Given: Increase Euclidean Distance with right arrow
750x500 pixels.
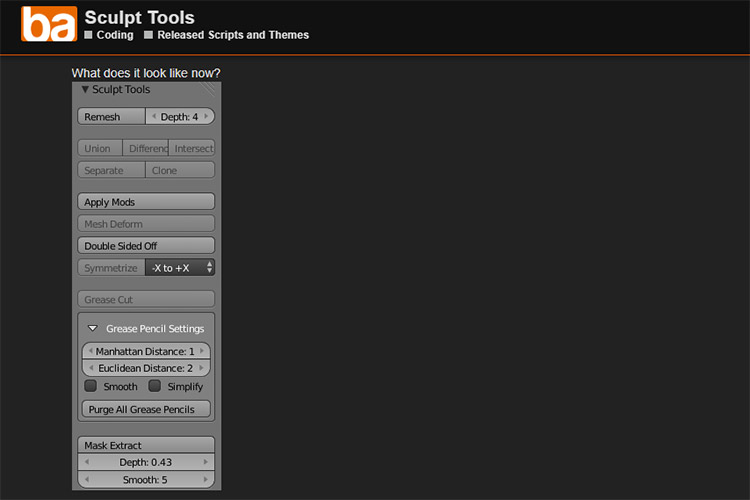Looking at the screenshot, I should [204, 368].
